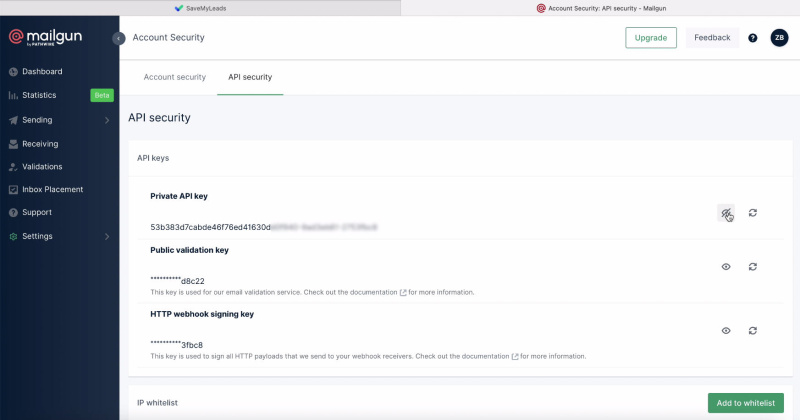This screenshot has height=420, width=800.
Task: Hide the Private API key
Action: (726, 213)
